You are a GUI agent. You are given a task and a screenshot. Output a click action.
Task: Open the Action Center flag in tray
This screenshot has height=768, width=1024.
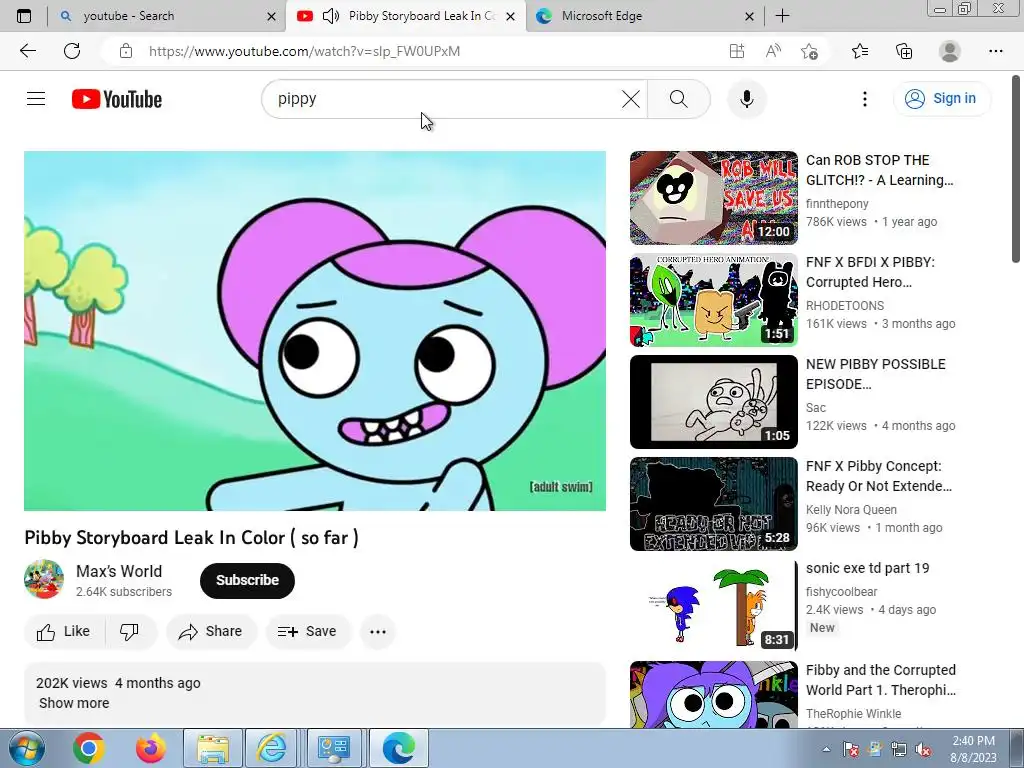[x=851, y=749]
